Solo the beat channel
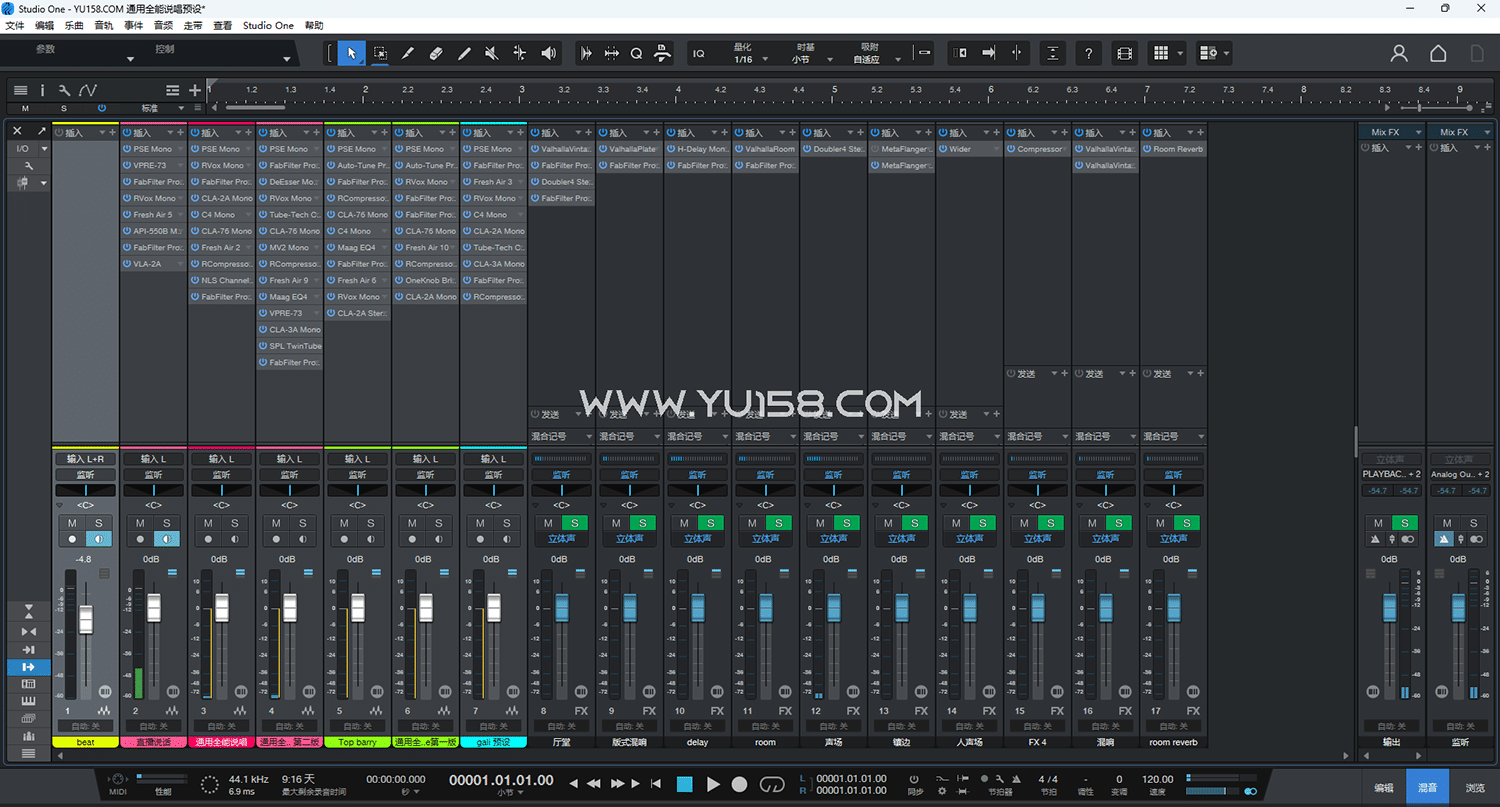Screen dimensions: 1500x807 [x=98, y=523]
